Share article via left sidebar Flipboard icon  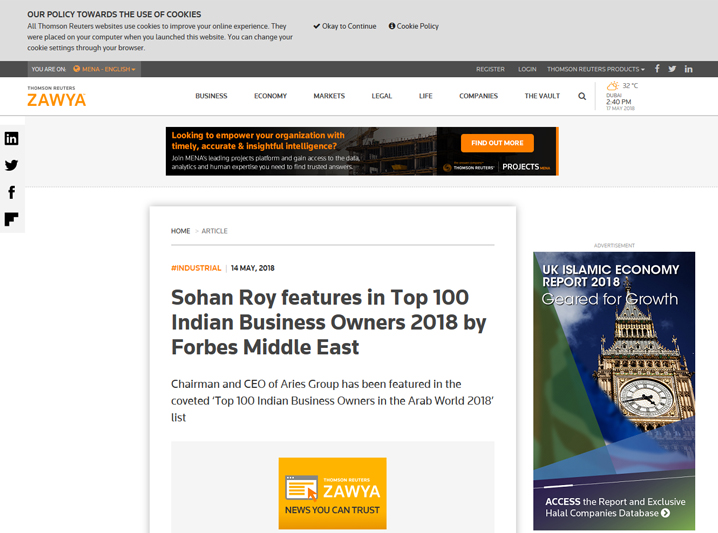(x=11, y=219)
